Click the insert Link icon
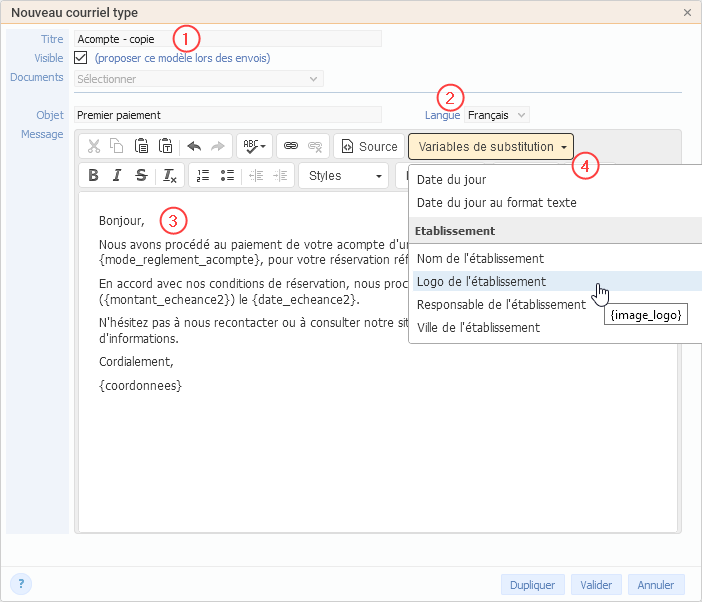This screenshot has height=602, width=702. coord(291,146)
